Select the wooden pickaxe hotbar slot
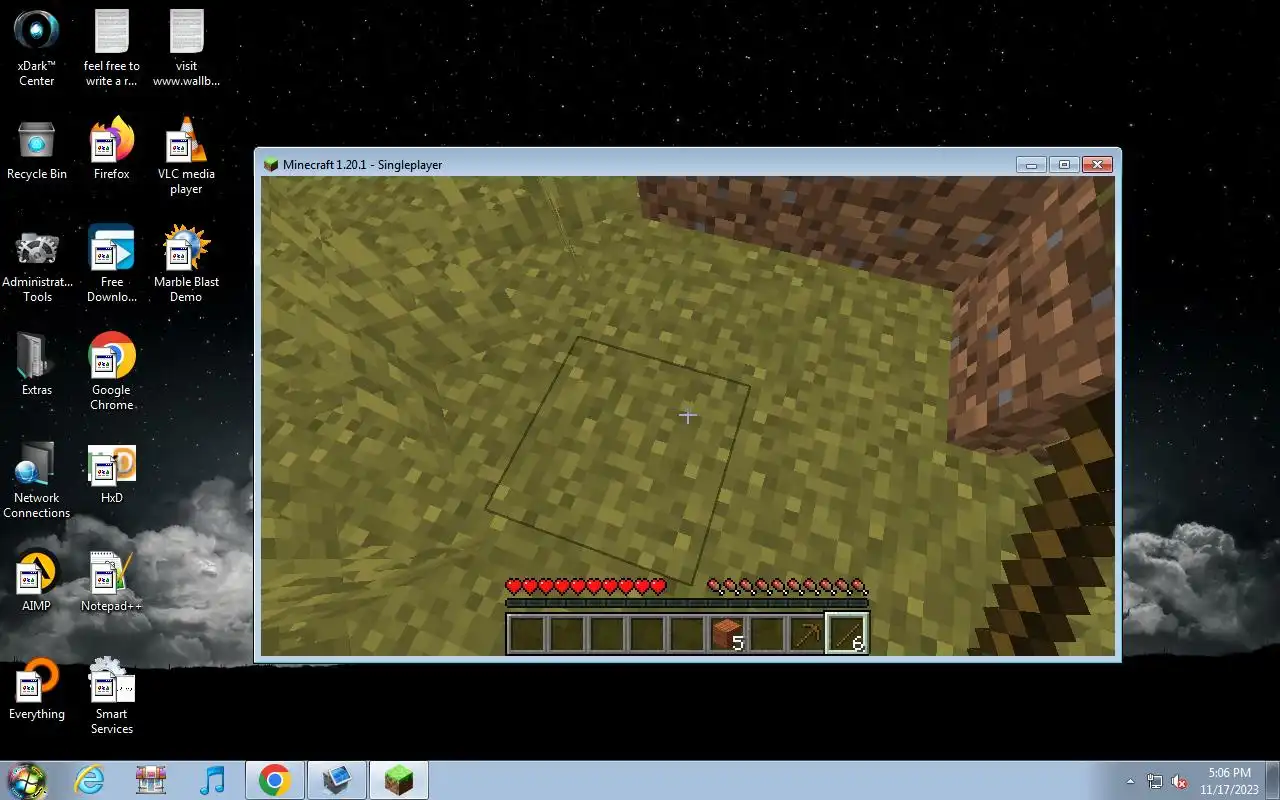Screen dimensions: 1280x800 tap(807, 634)
